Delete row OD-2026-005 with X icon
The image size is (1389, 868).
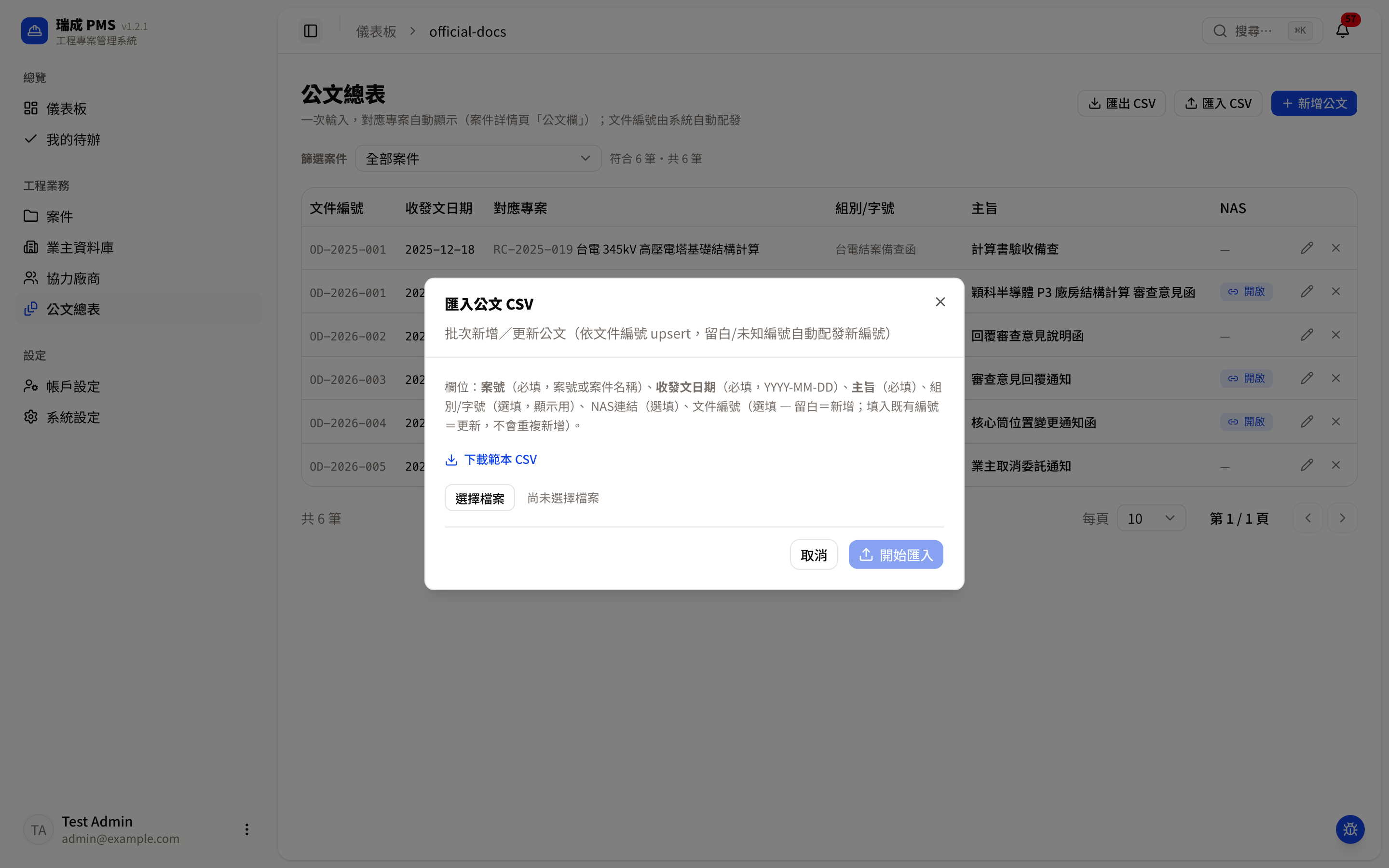[1336, 465]
